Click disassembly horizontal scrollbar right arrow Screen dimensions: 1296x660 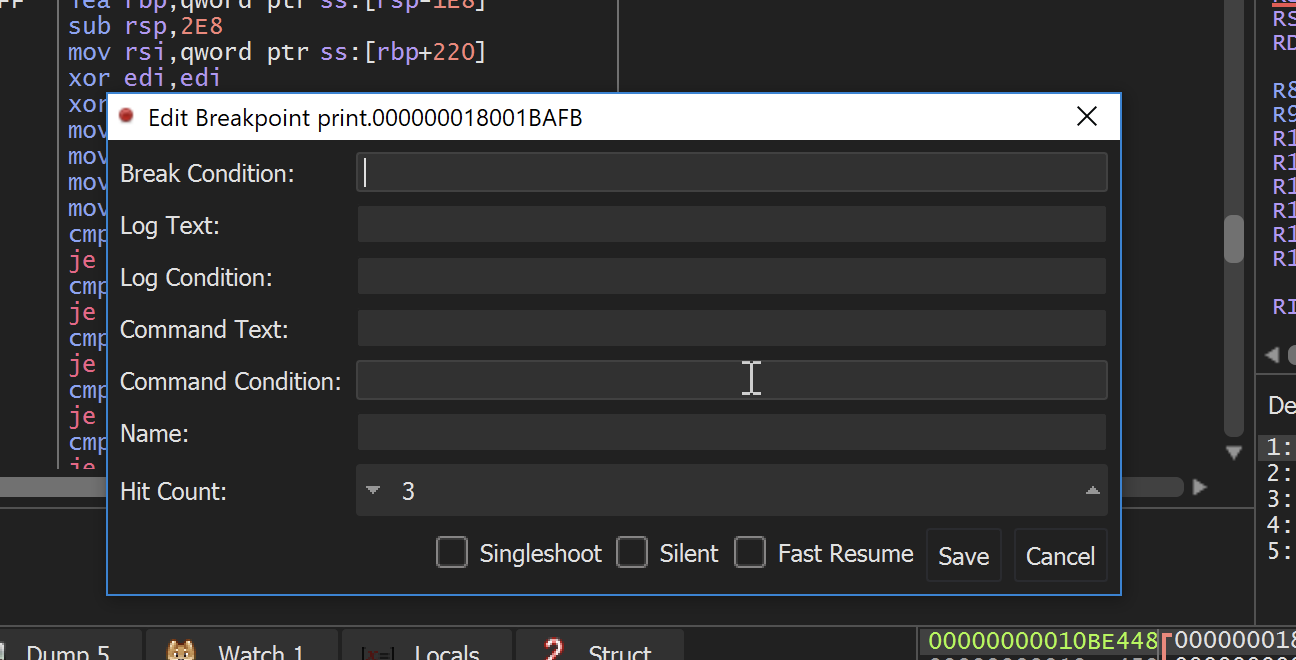1200,487
